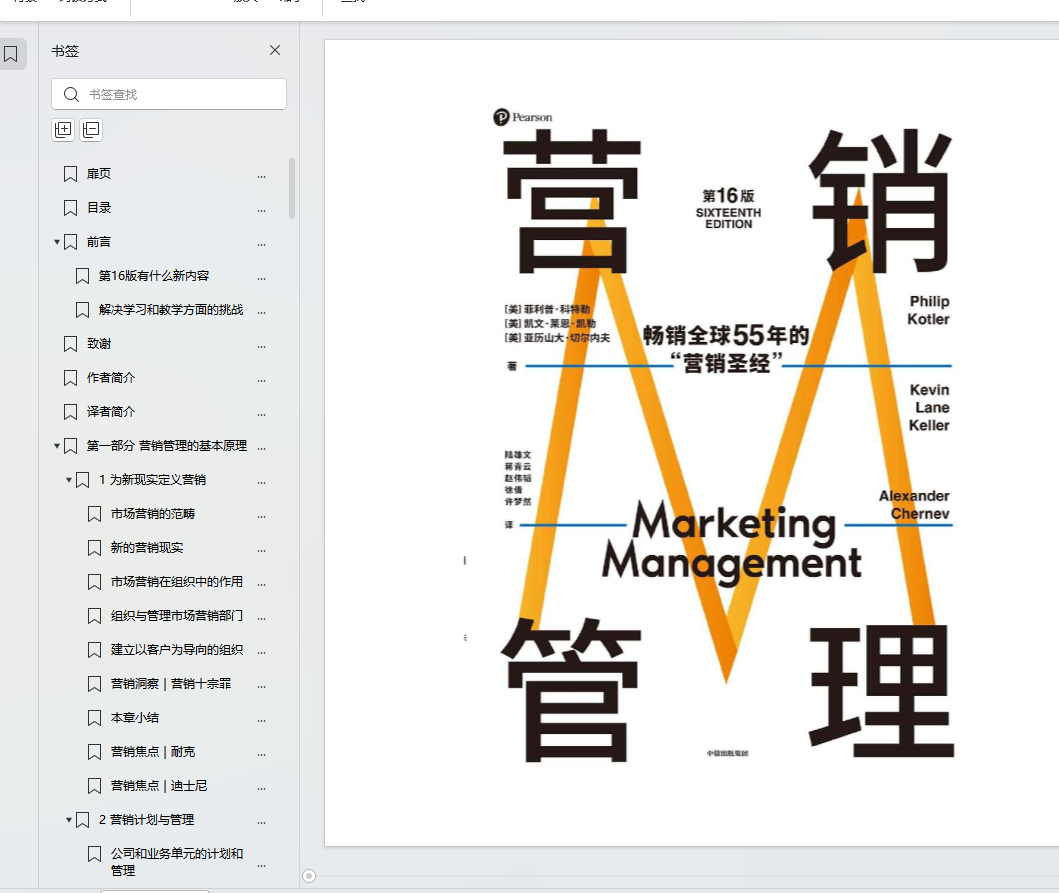Open more options for 目录 bookmark
The height and width of the screenshot is (893, 1059).
point(261,209)
